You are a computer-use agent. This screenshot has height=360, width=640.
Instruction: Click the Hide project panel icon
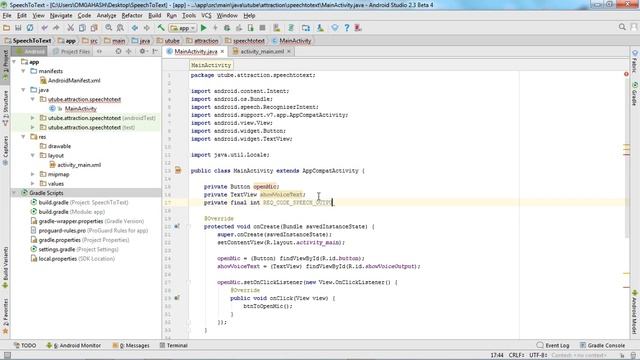click(155, 51)
